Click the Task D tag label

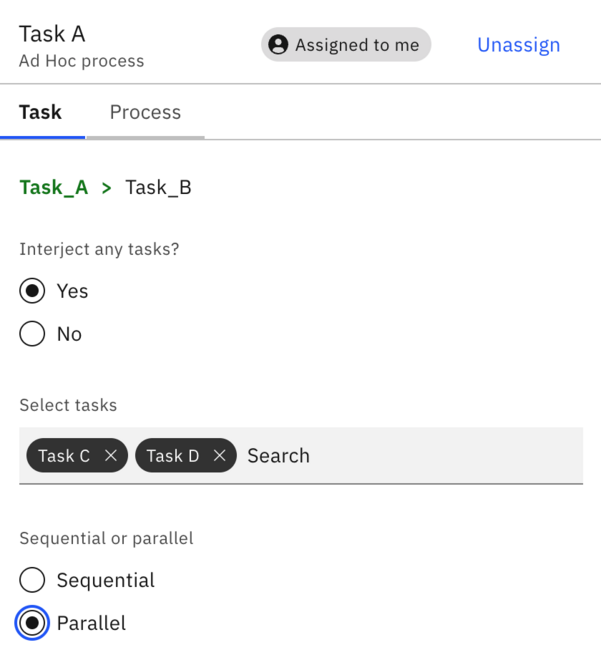173,456
